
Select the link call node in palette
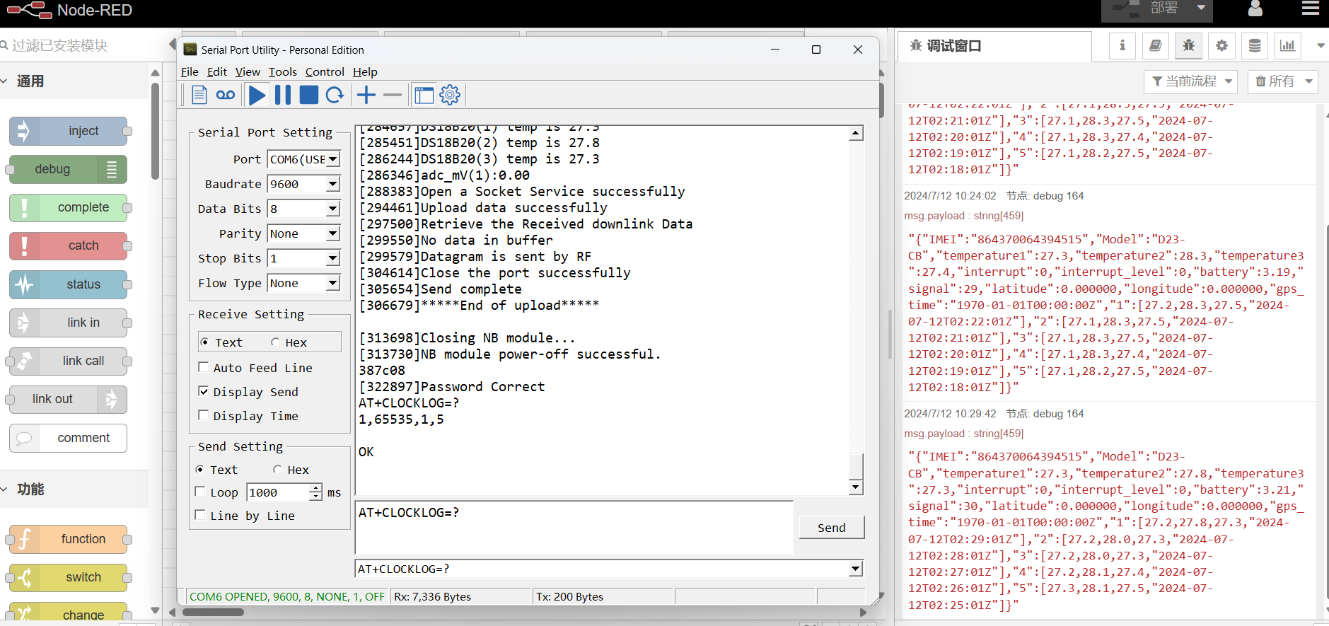(68, 361)
